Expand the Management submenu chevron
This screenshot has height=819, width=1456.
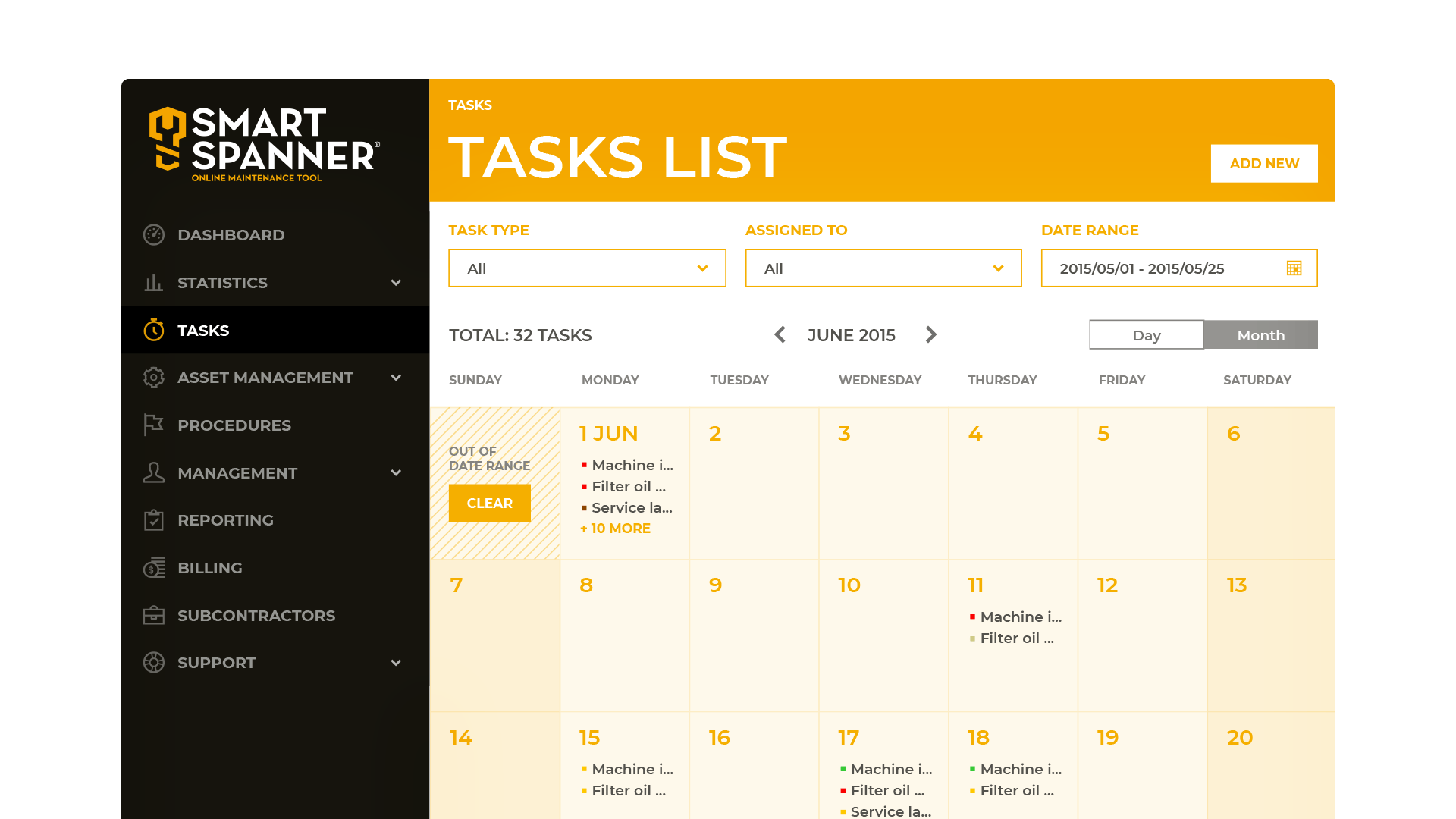[396, 472]
